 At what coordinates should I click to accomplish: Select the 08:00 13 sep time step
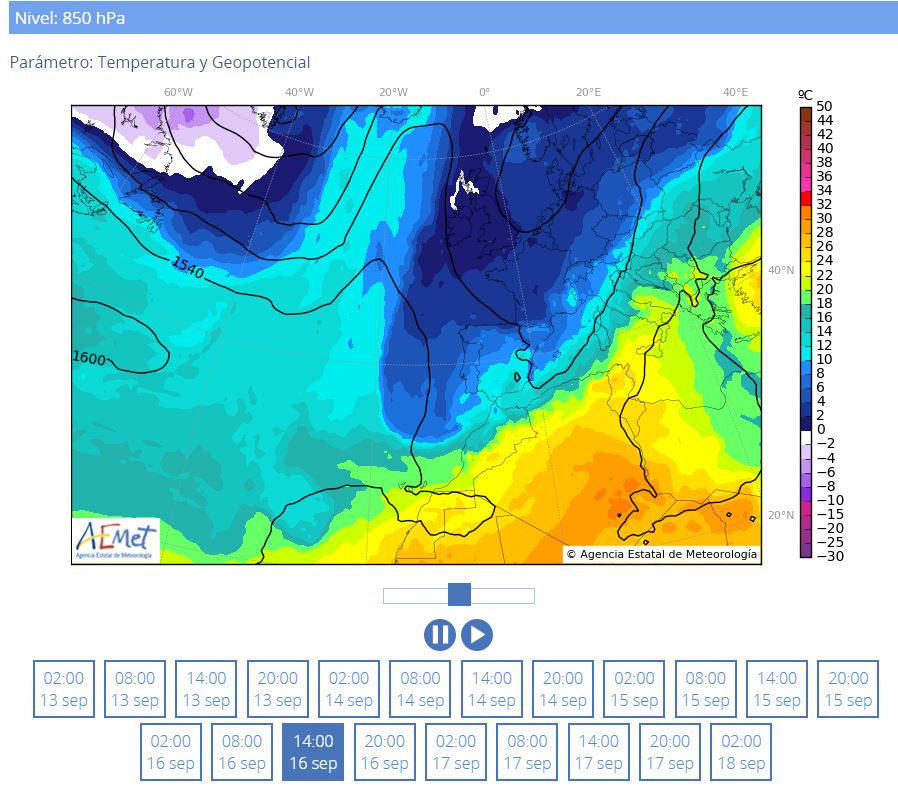pyautogui.click(x=135, y=689)
